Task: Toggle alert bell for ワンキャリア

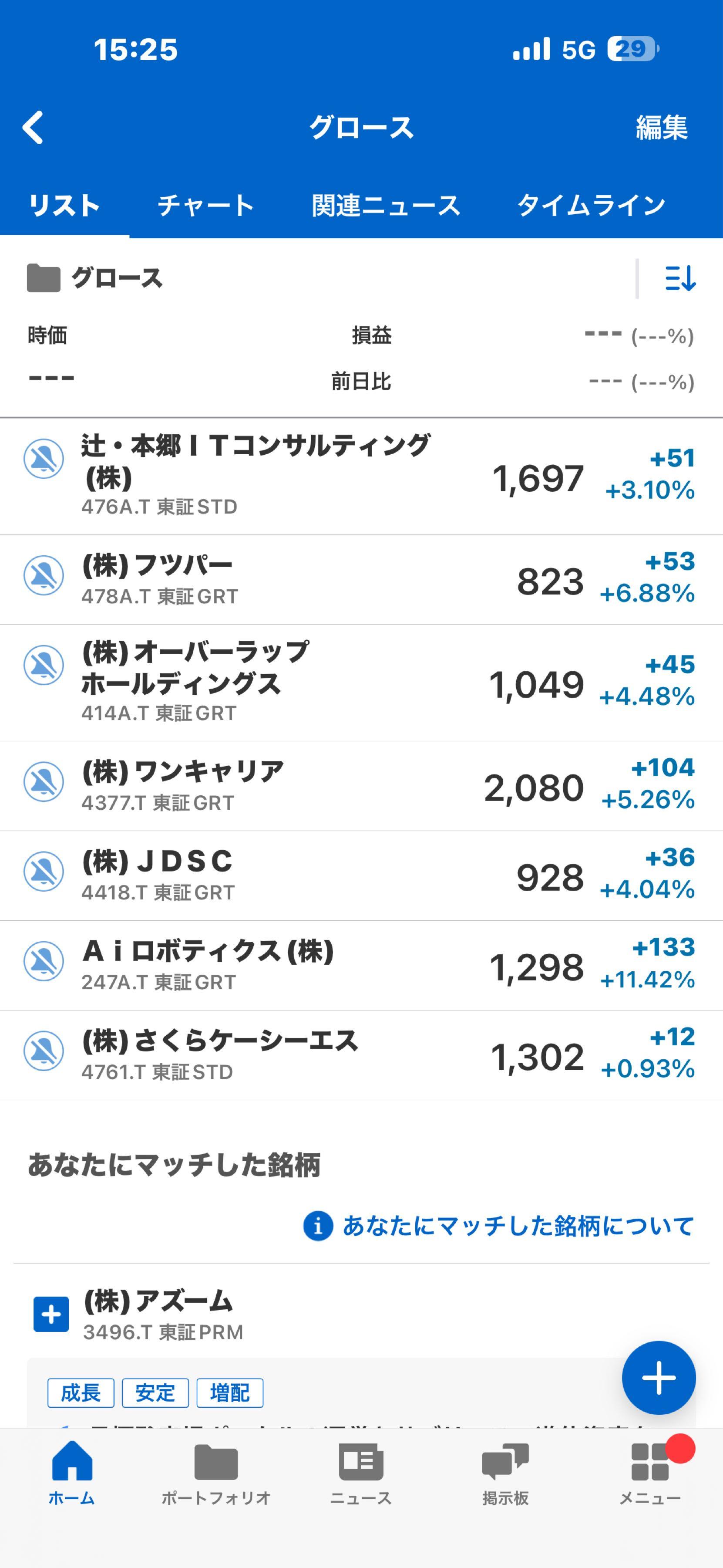Action: (x=44, y=781)
